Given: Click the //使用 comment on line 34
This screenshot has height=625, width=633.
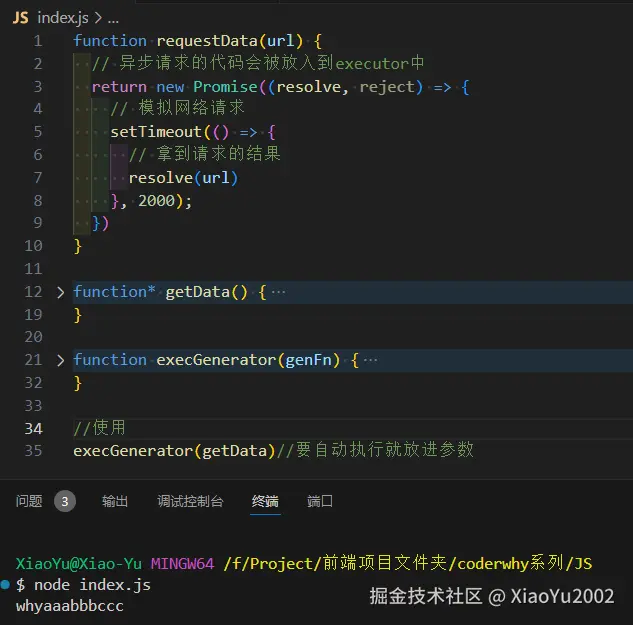Looking at the screenshot, I should [x=99, y=428].
